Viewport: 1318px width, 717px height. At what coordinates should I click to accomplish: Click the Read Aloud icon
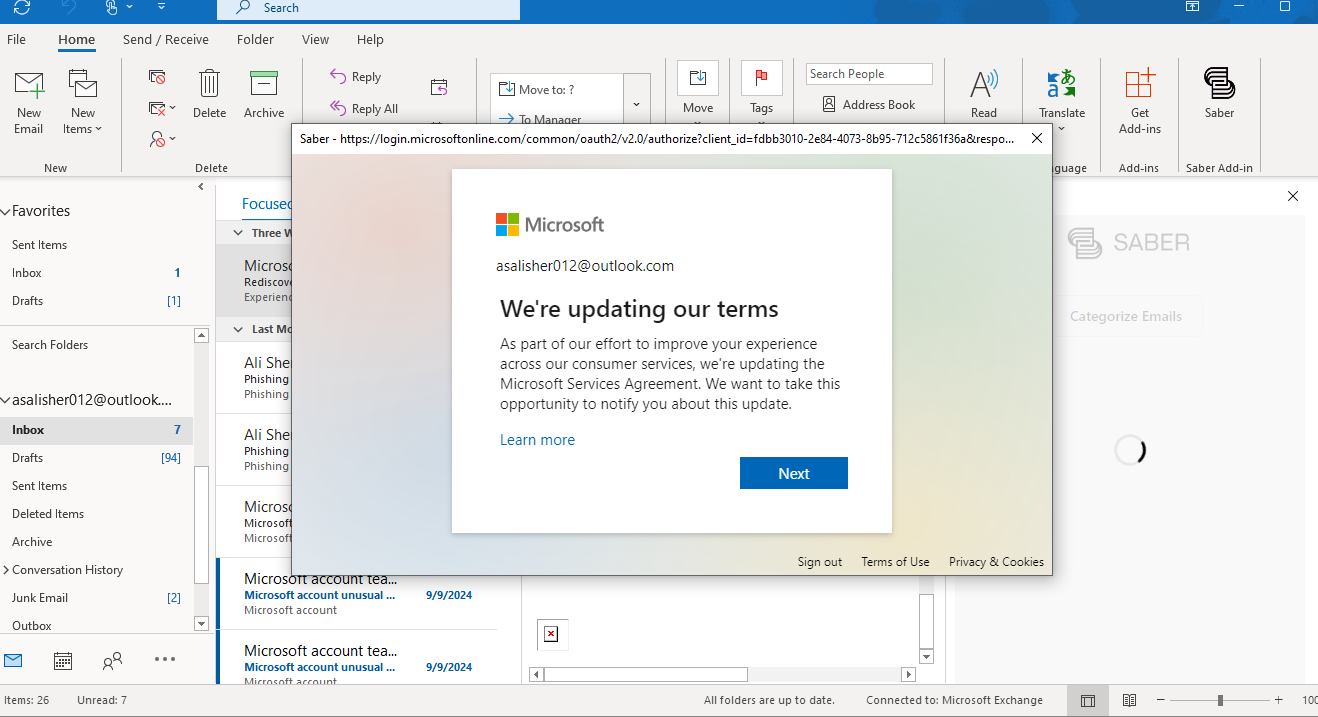(984, 84)
